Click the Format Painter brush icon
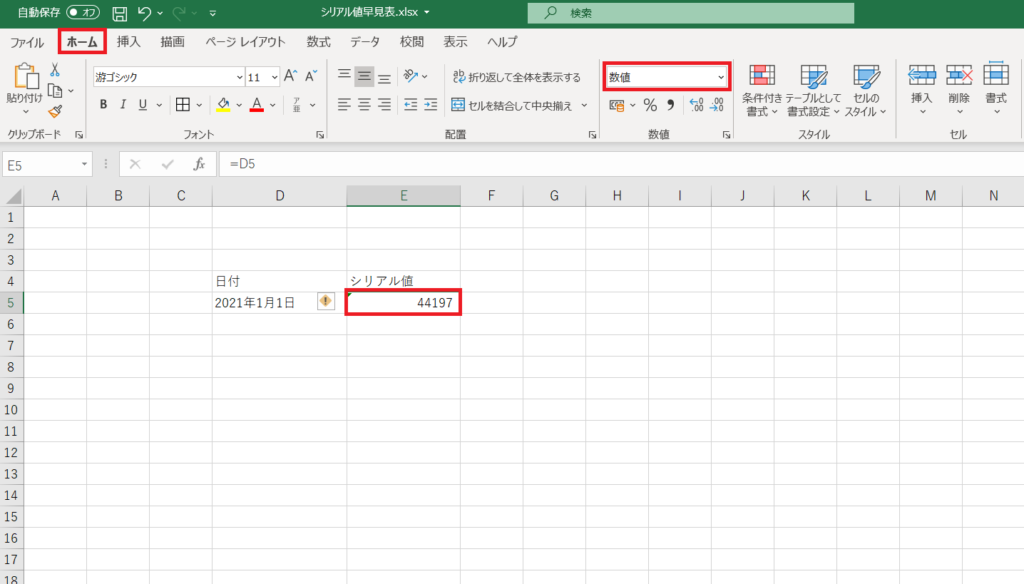Image resolution: width=1024 pixels, height=584 pixels. [x=56, y=112]
